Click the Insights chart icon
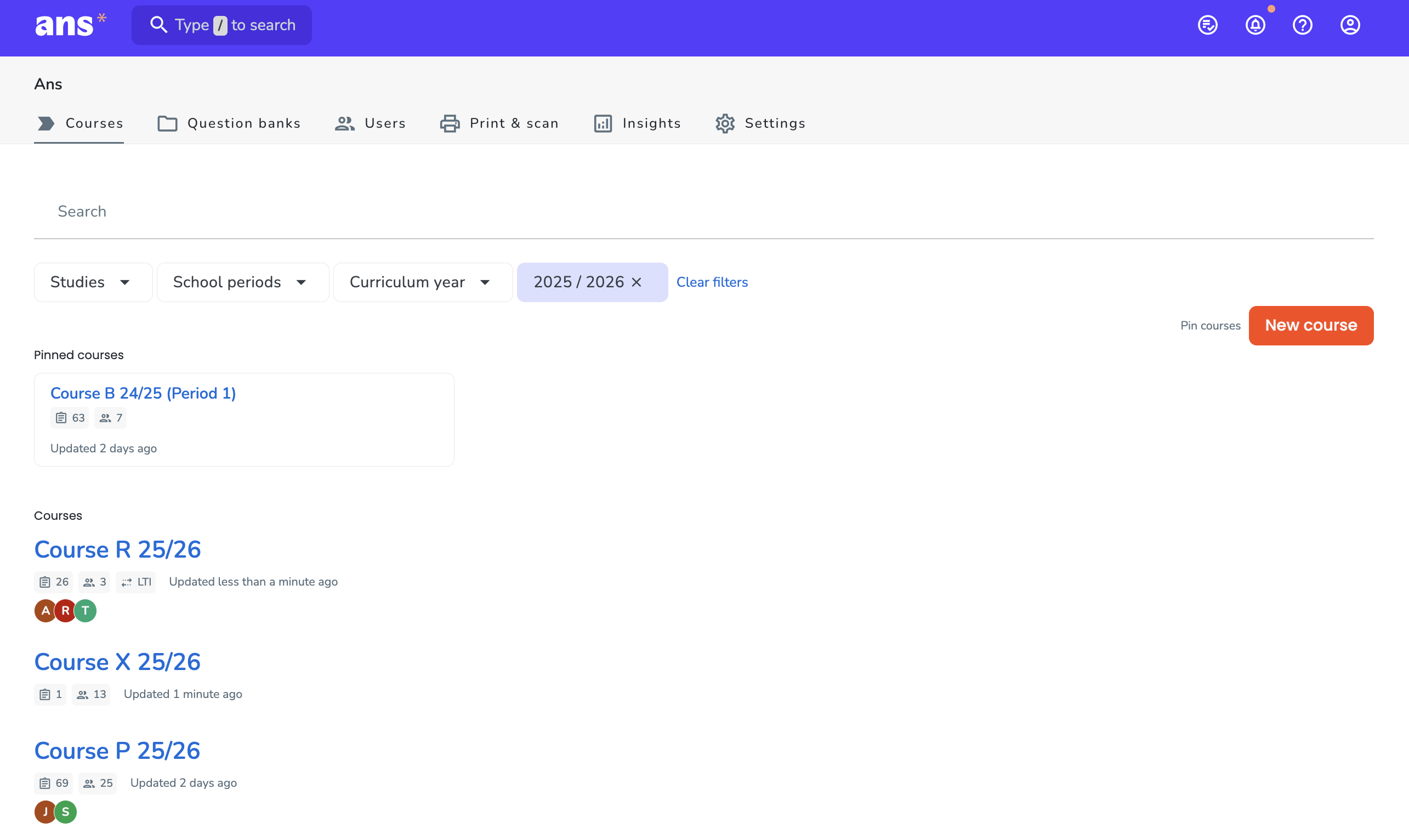1409x840 pixels. [x=603, y=123]
